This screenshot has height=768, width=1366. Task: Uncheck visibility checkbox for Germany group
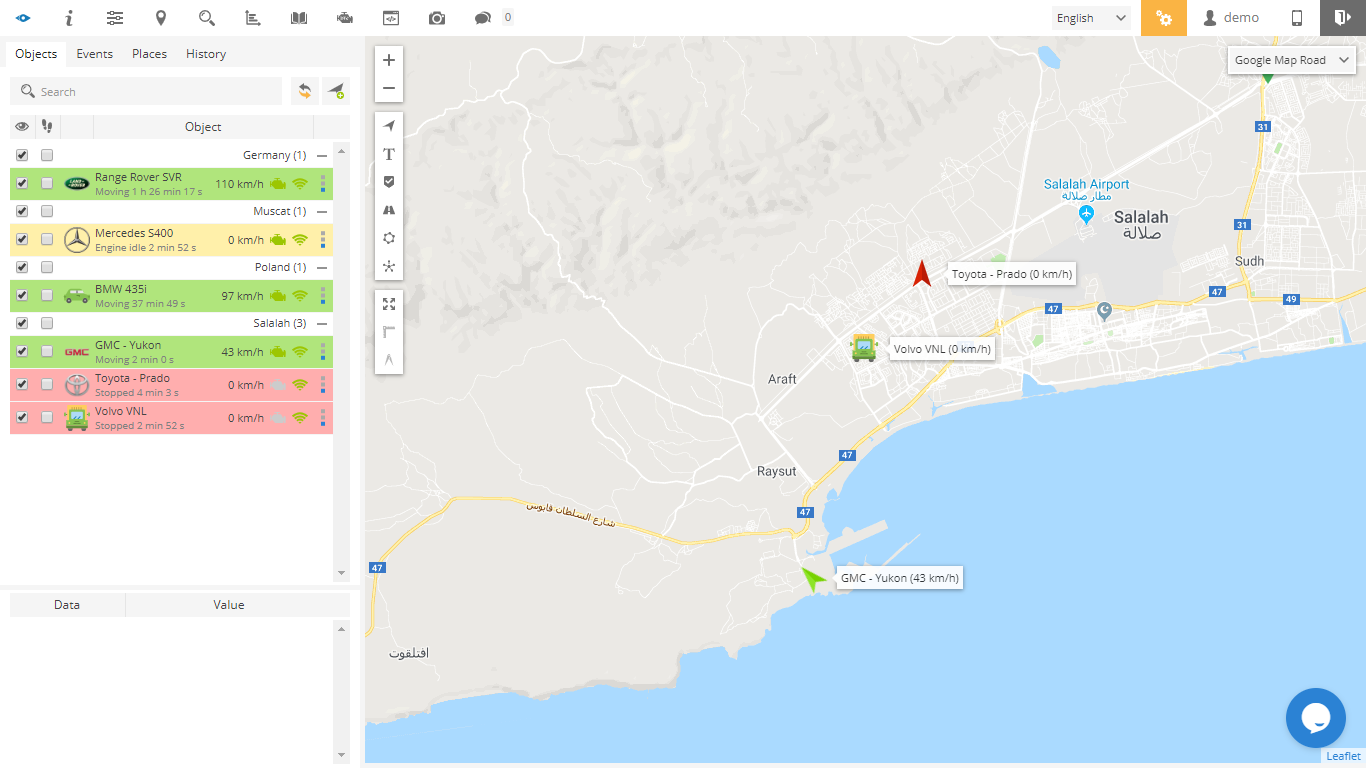(x=22, y=155)
